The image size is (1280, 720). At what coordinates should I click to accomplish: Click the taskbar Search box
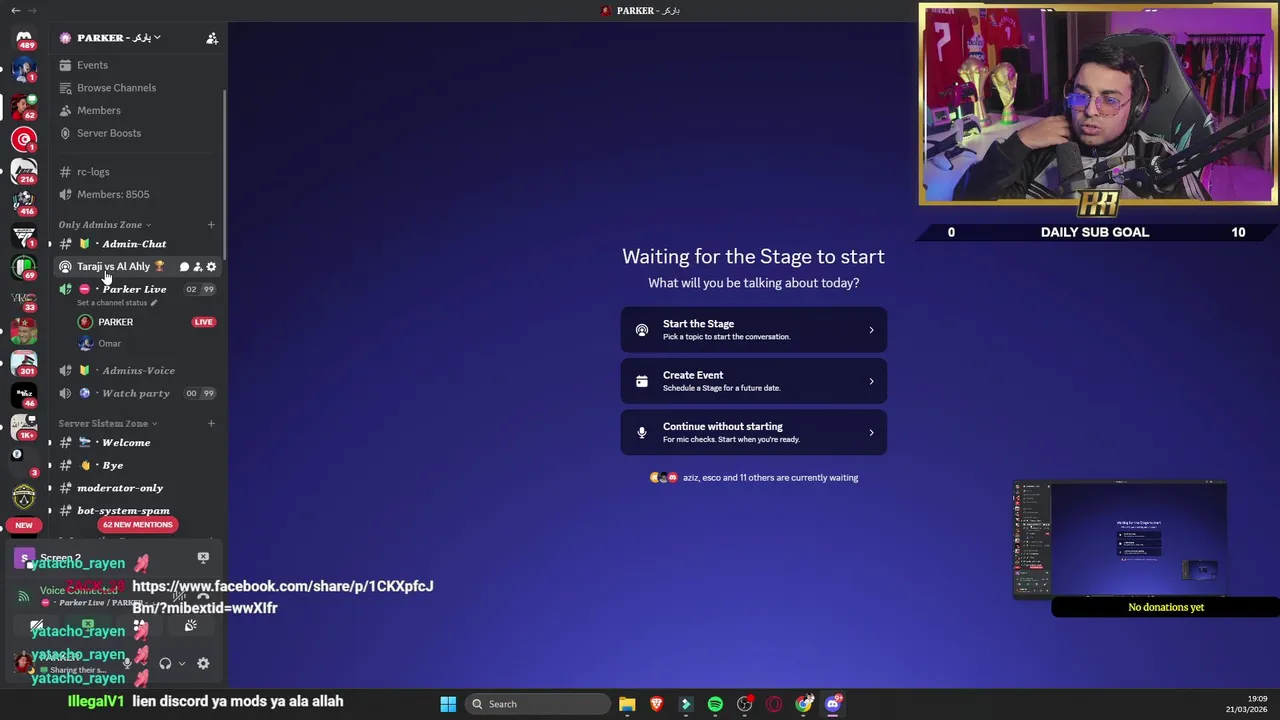point(540,704)
